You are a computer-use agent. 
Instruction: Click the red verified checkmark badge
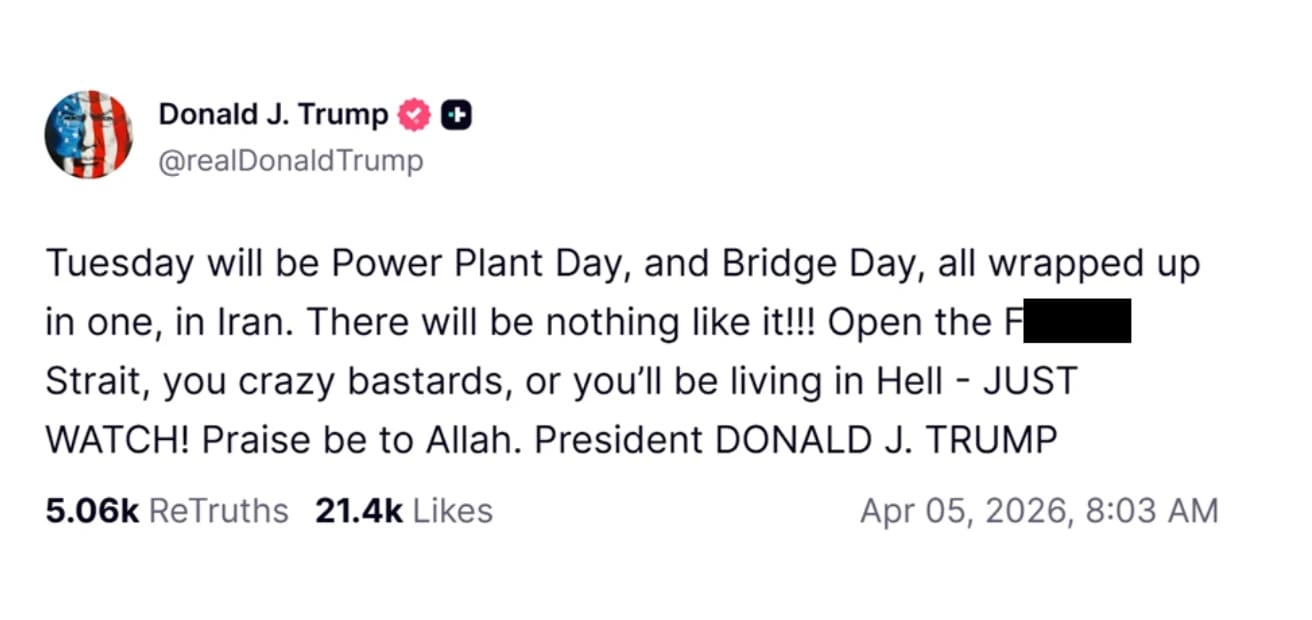point(414,116)
